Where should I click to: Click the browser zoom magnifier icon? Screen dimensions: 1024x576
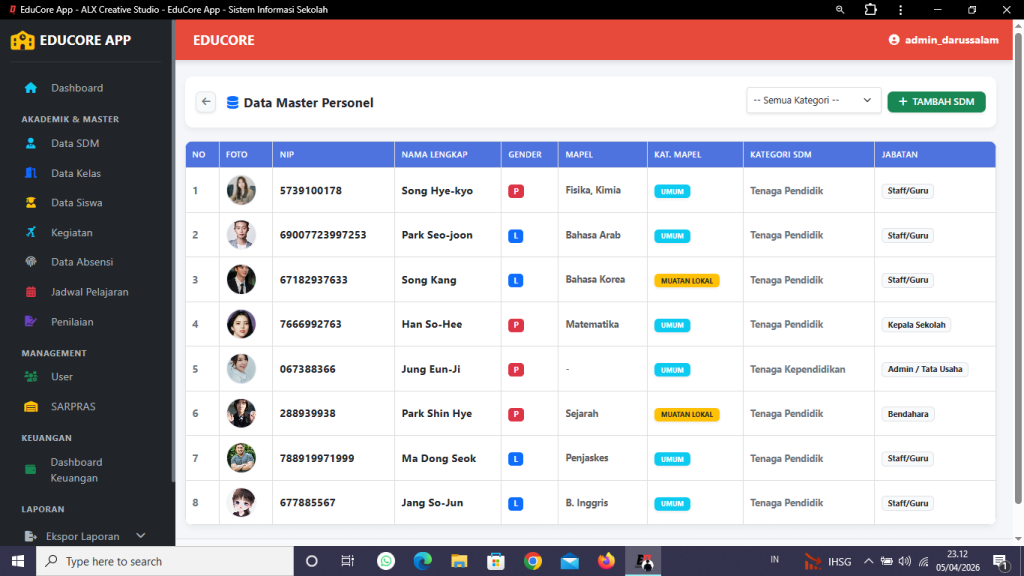(x=840, y=10)
